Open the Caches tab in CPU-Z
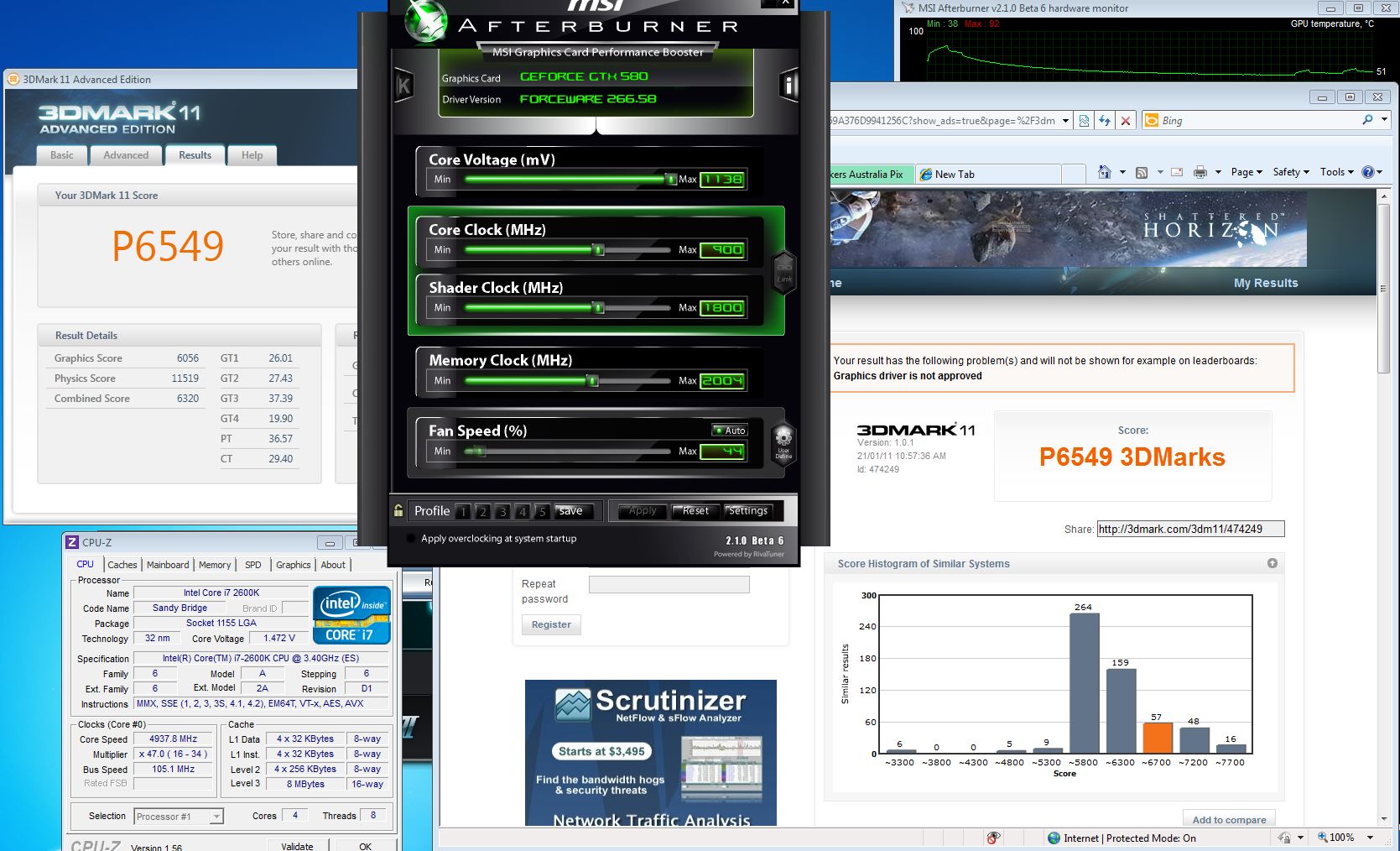This screenshot has width=1400, height=851. [122, 565]
